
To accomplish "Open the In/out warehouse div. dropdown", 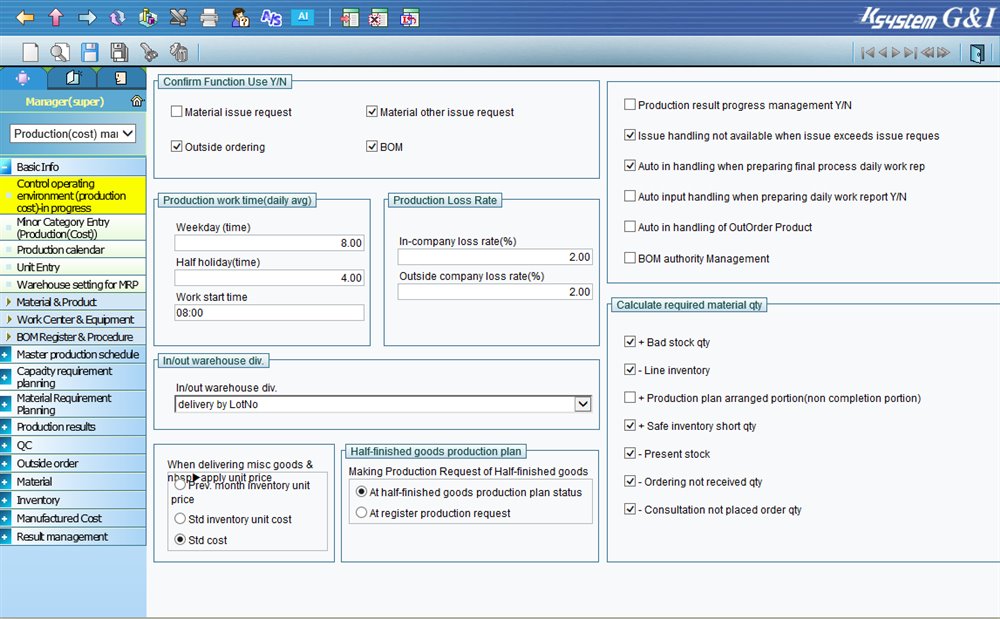I will tap(582, 404).
